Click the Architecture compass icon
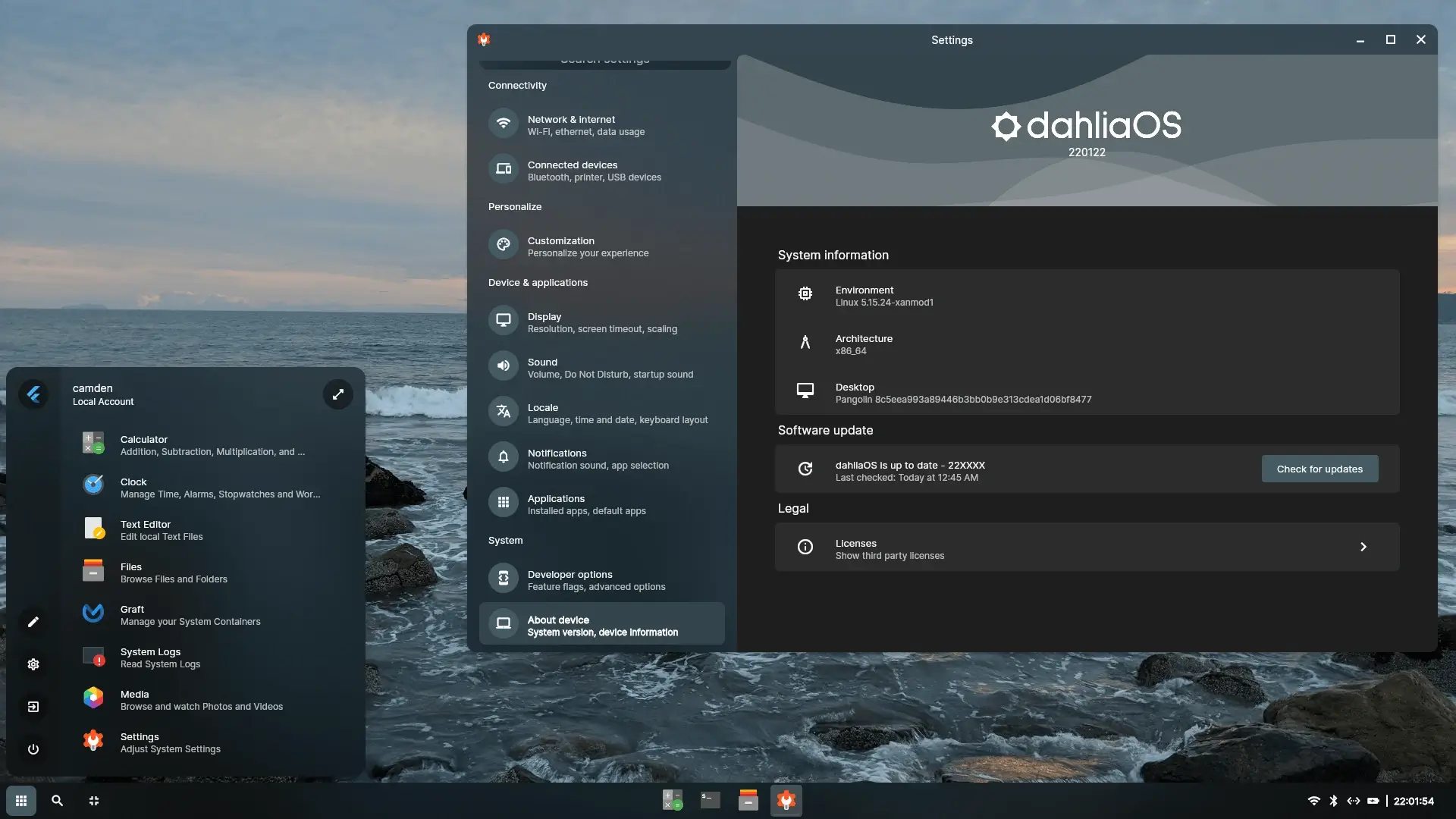 [x=805, y=342]
